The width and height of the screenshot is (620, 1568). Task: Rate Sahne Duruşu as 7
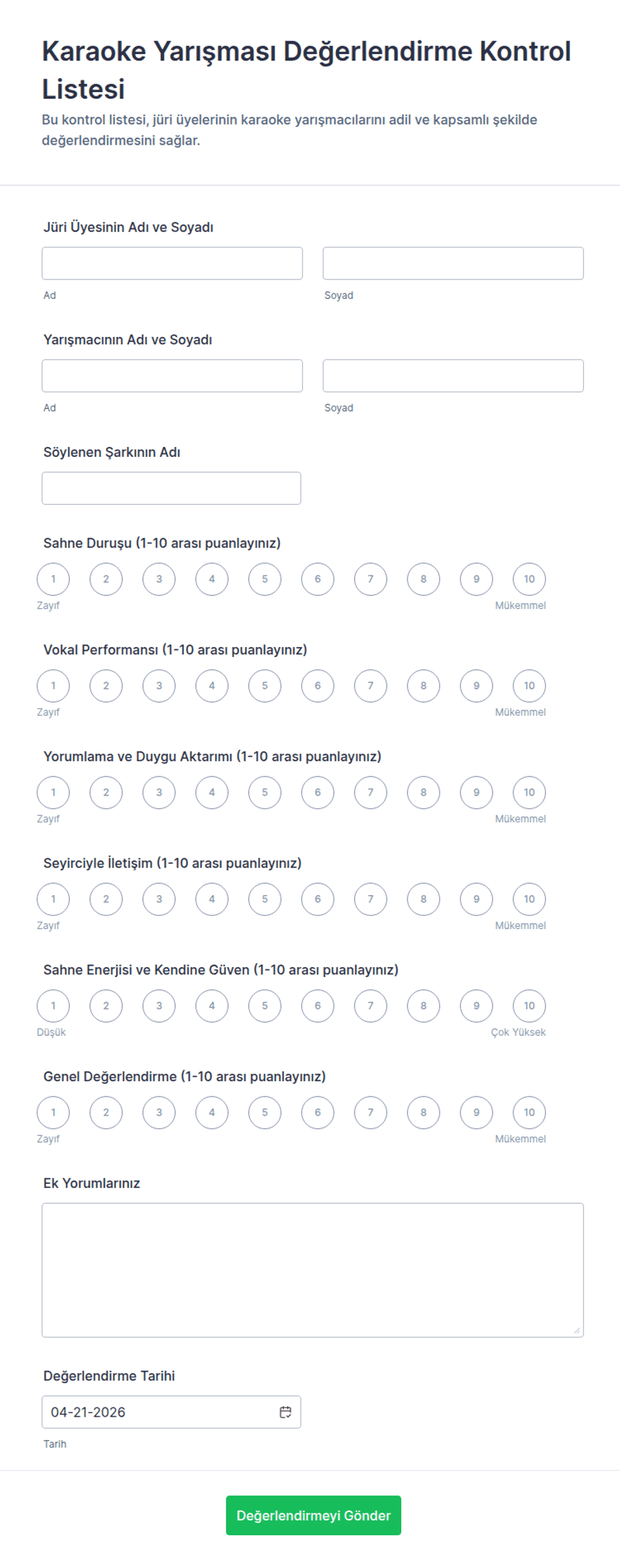pyautogui.click(x=371, y=579)
